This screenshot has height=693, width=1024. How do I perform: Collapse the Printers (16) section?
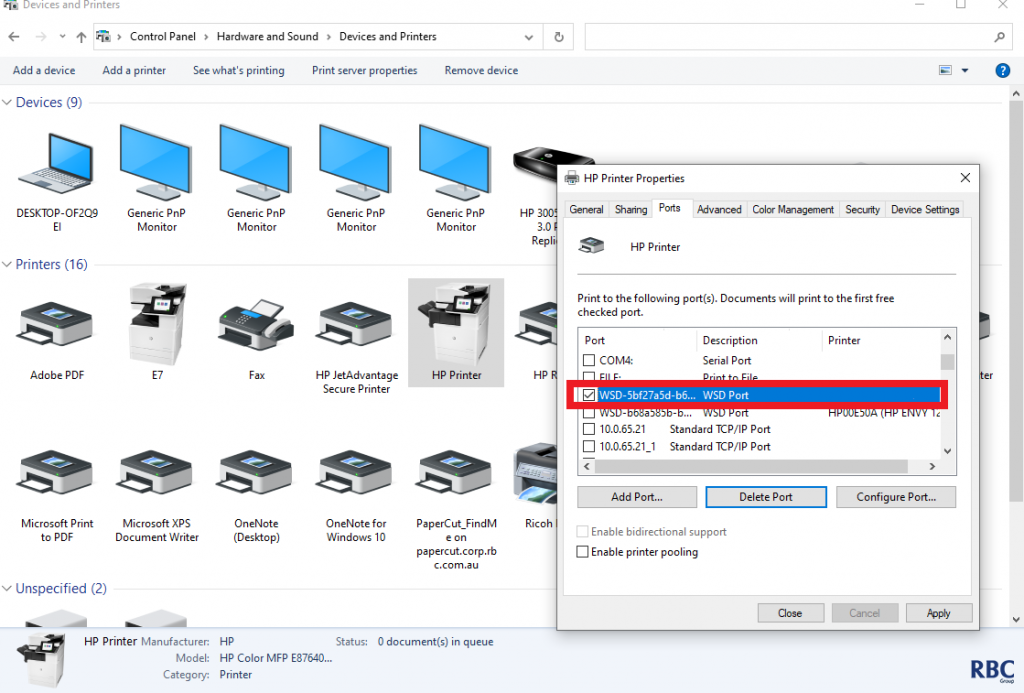[8, 265]
